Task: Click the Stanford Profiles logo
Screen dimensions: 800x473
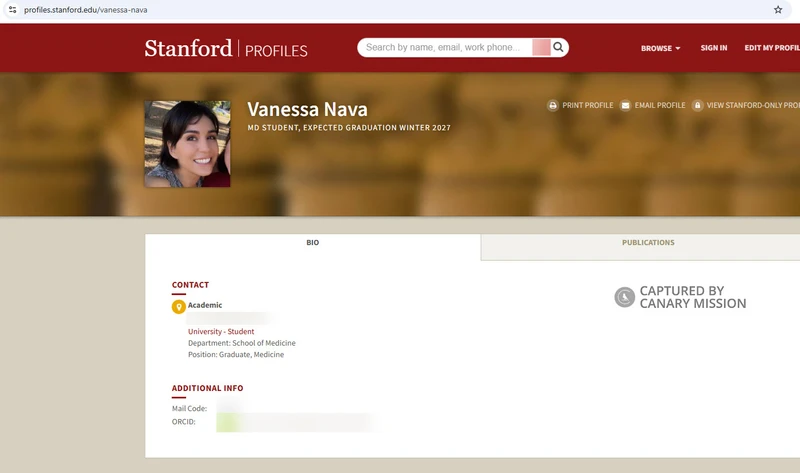Action: tap(226, 48)
